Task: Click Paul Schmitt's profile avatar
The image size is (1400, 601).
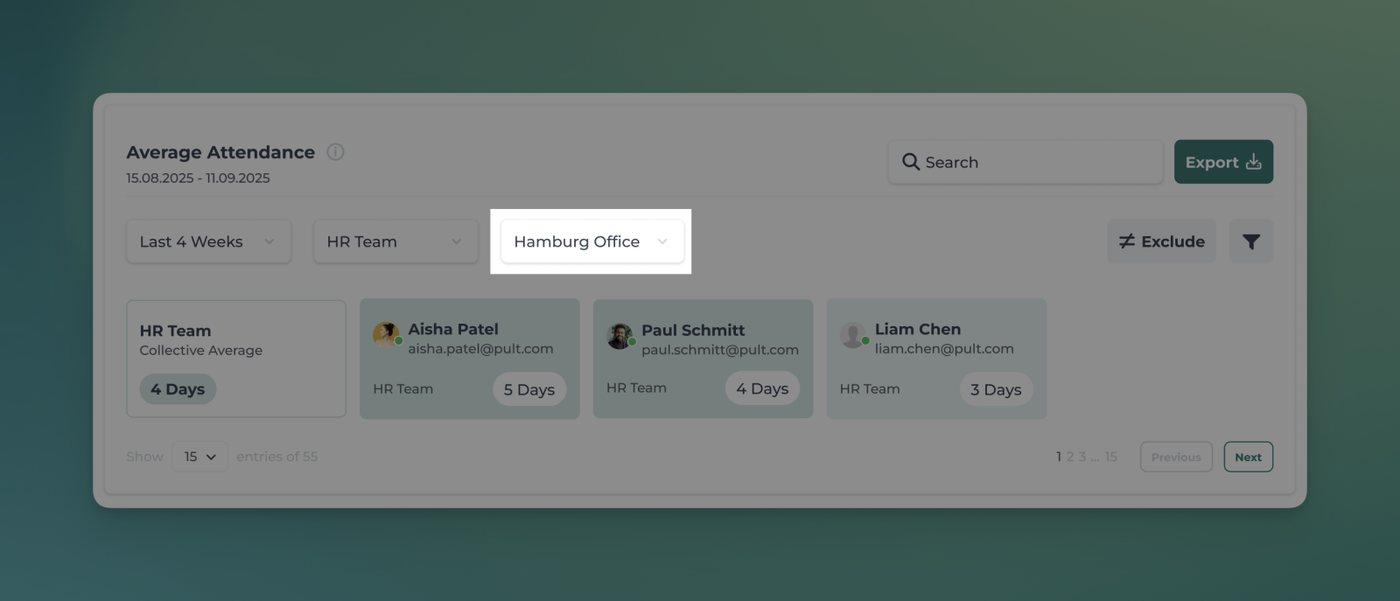Action: 620,336
